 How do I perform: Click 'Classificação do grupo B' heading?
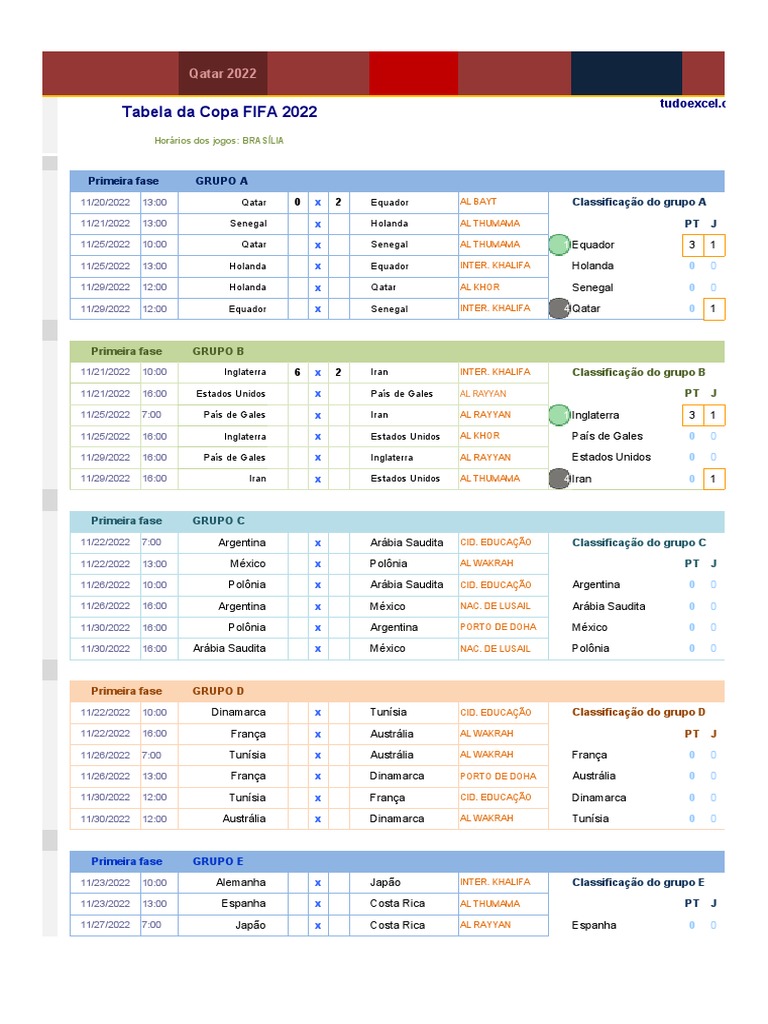pos(639,372)
